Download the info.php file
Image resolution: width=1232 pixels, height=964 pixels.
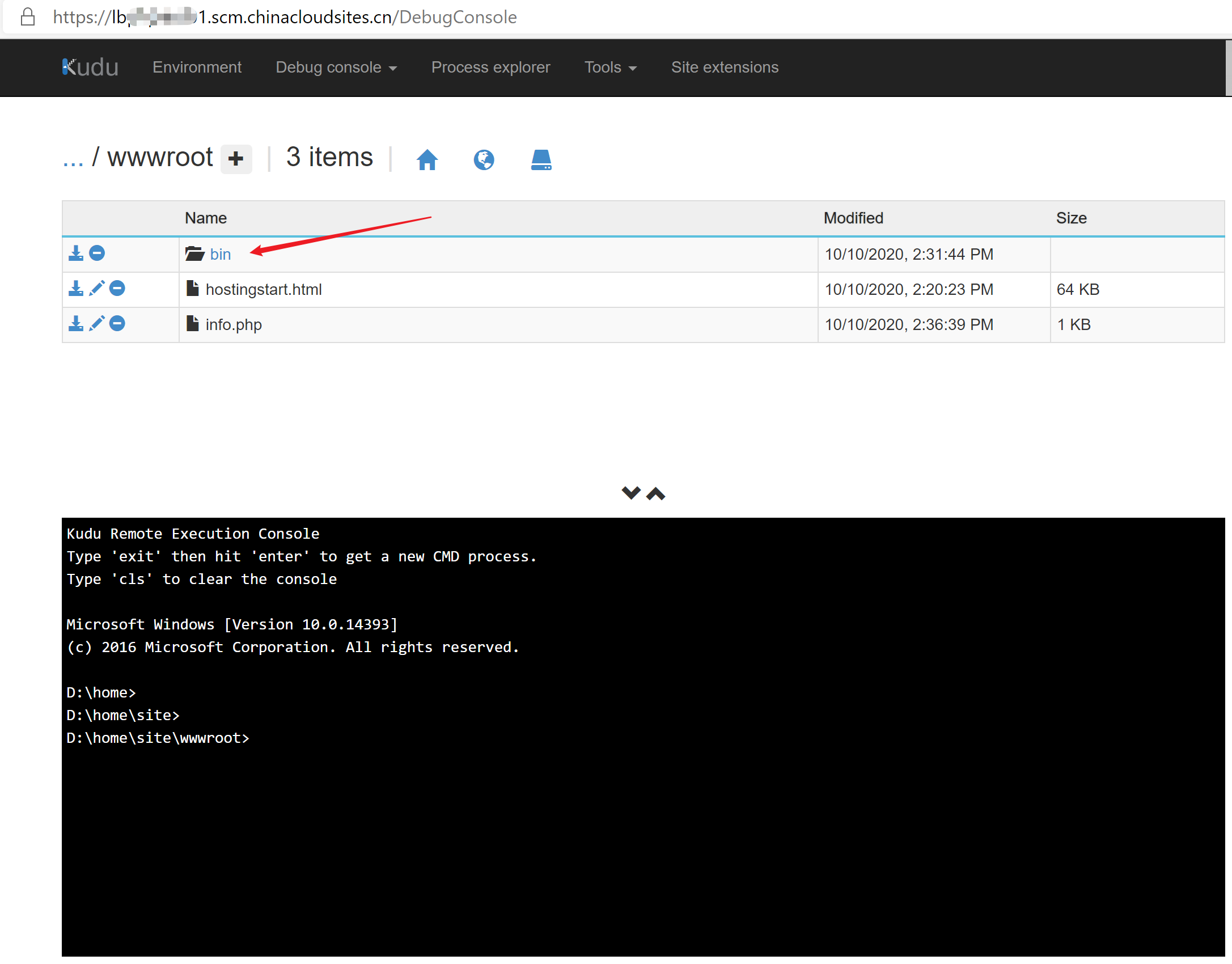coord(75,323)
